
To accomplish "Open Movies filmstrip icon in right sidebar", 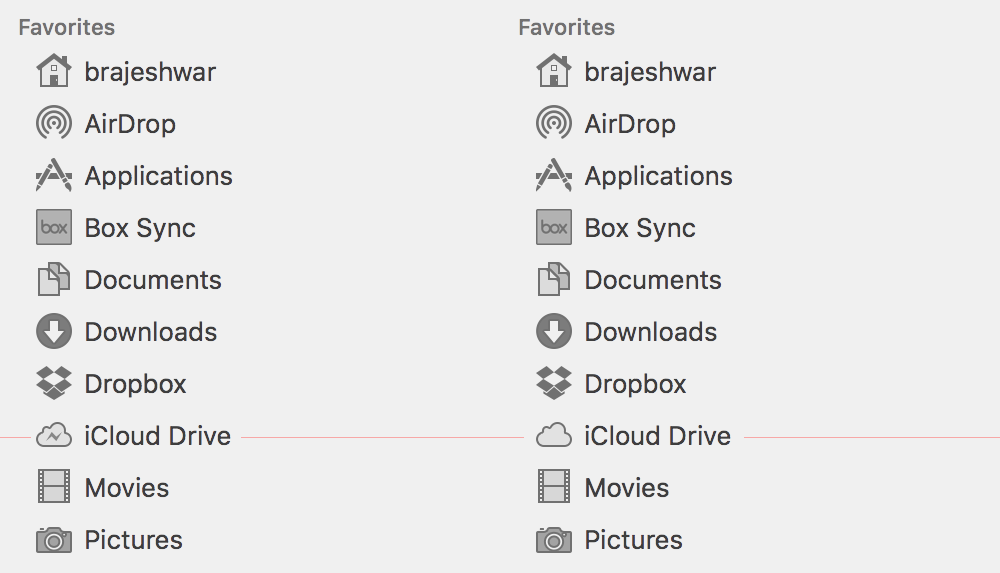I will [554, 487].
